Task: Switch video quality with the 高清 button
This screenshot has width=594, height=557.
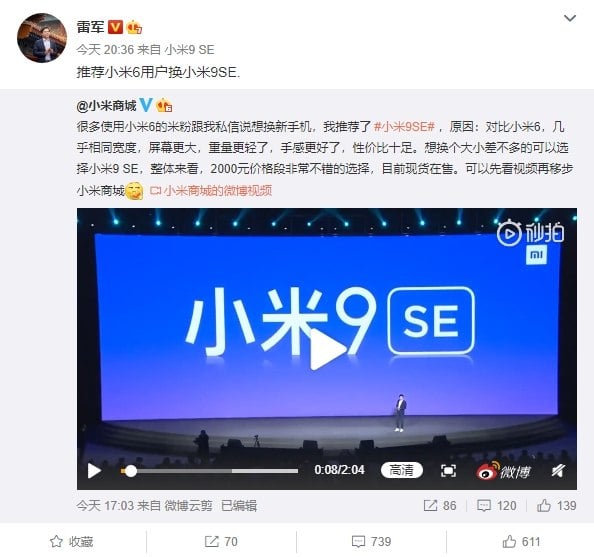Action: pyautogui.click(x=402, y=470)
